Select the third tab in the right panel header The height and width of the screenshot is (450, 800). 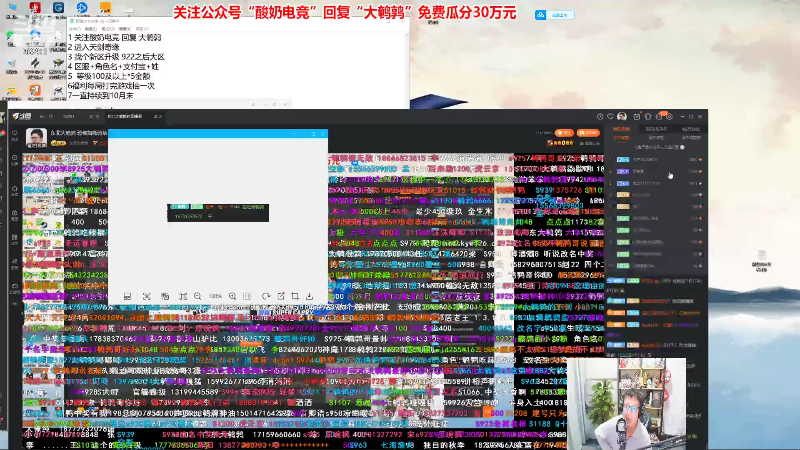tap(691, 129)
